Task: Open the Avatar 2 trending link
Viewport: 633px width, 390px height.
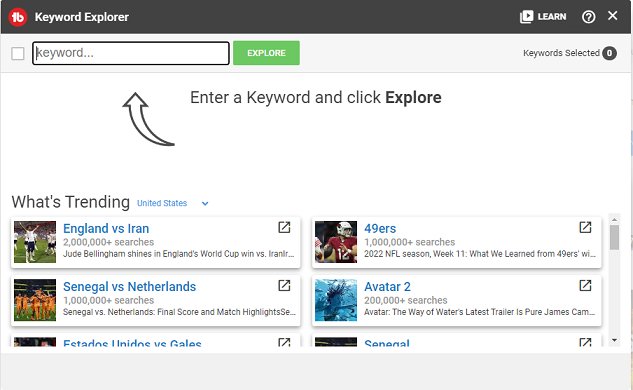Action: pos(387,287)
